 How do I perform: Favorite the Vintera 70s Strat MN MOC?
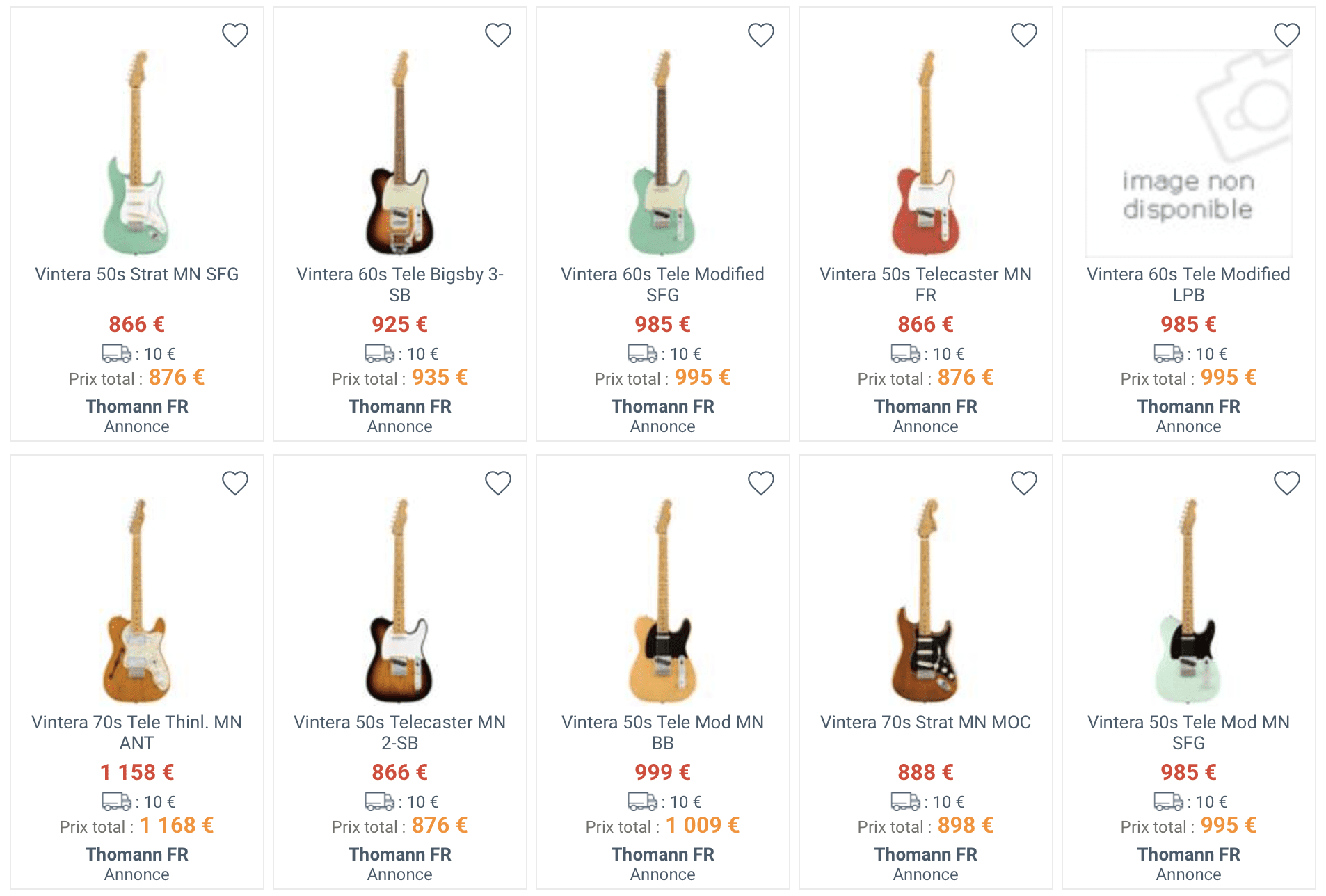click(x=1023, y=483)
